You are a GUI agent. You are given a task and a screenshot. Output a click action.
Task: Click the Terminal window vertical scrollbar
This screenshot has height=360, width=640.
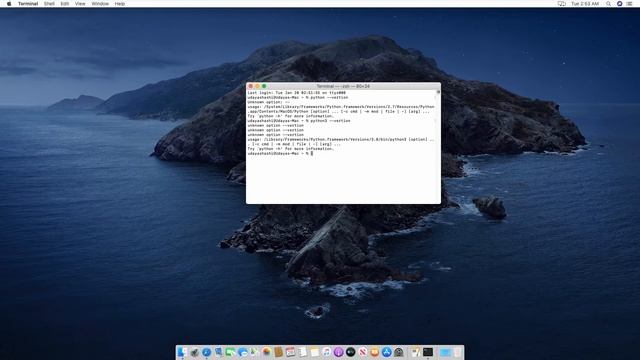(438, 146)
